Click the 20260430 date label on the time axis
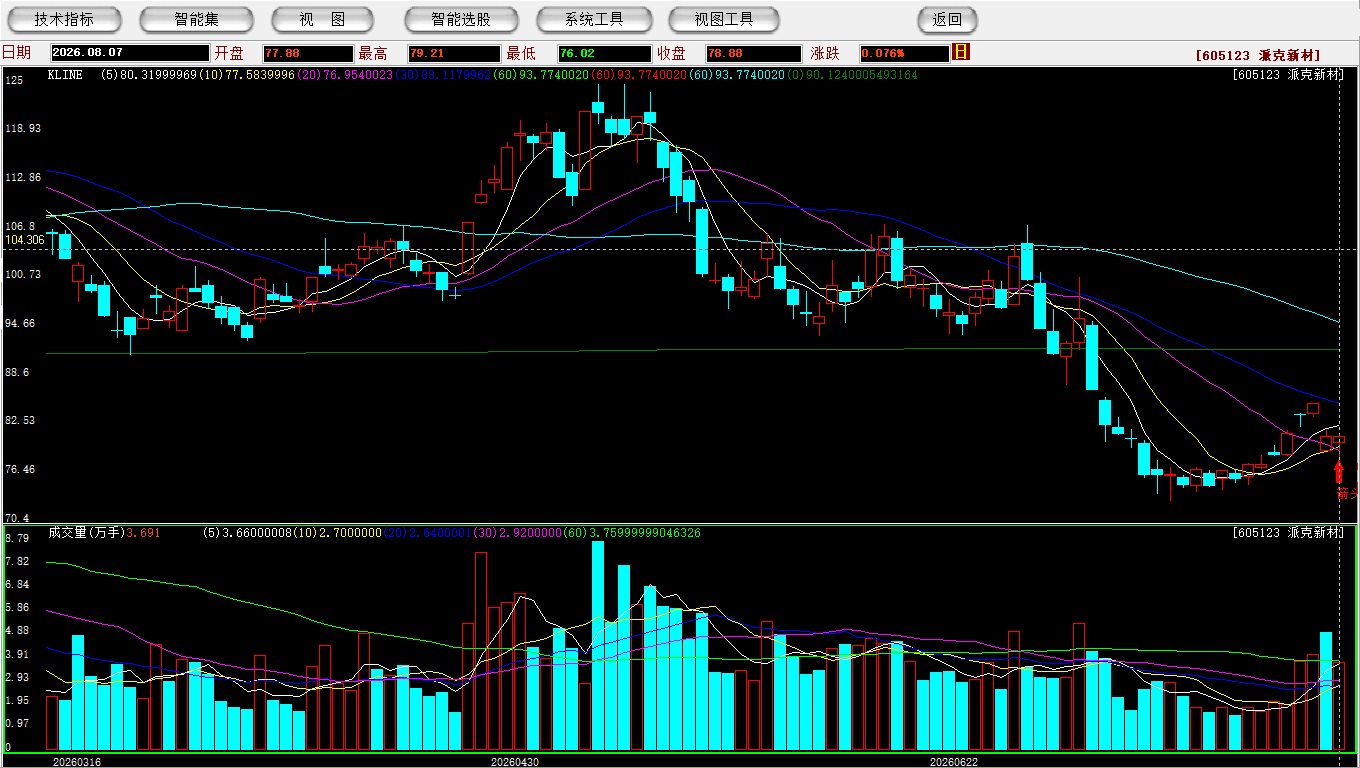 coord(514,762)
